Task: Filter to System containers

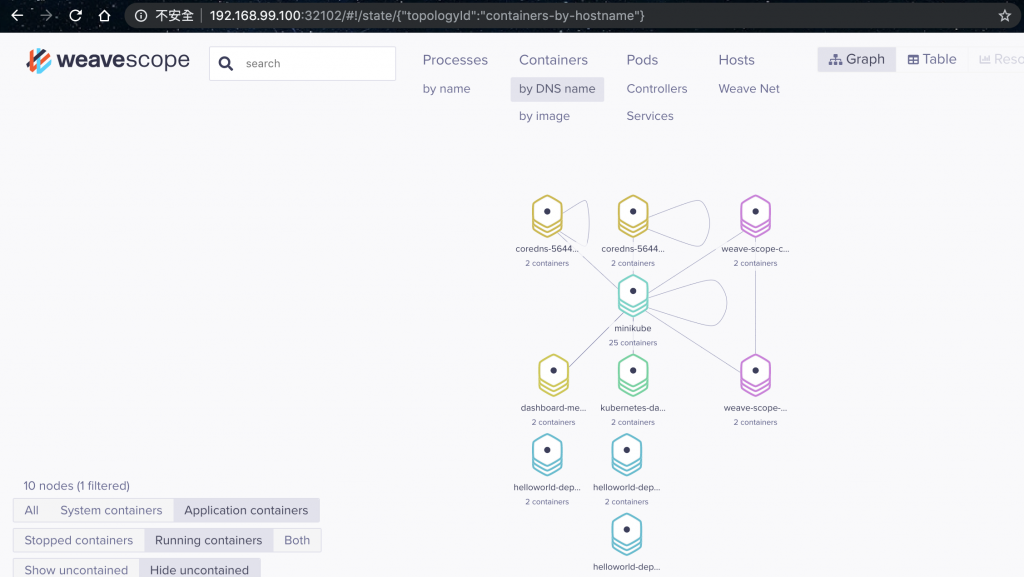Action: [x=111, y=510]
